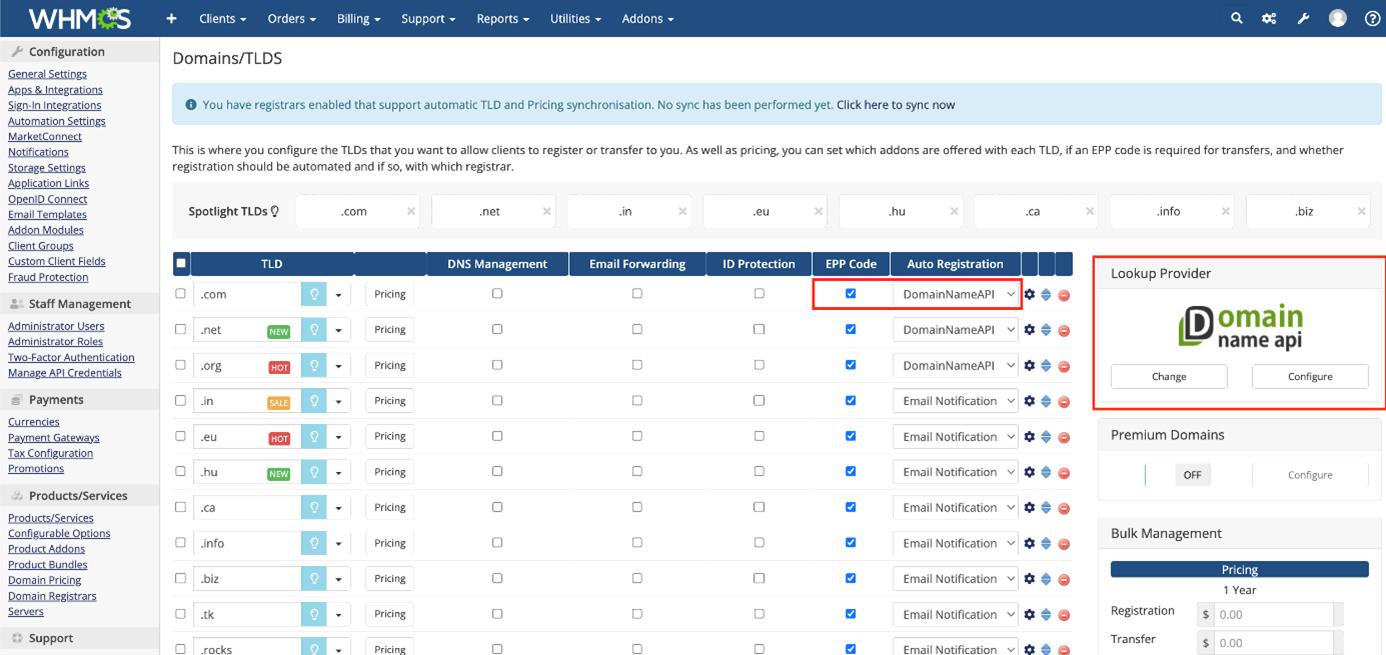1386x655 pixels.
Task: Click the red delete icon for .com row
Action: click(1064, 295)
